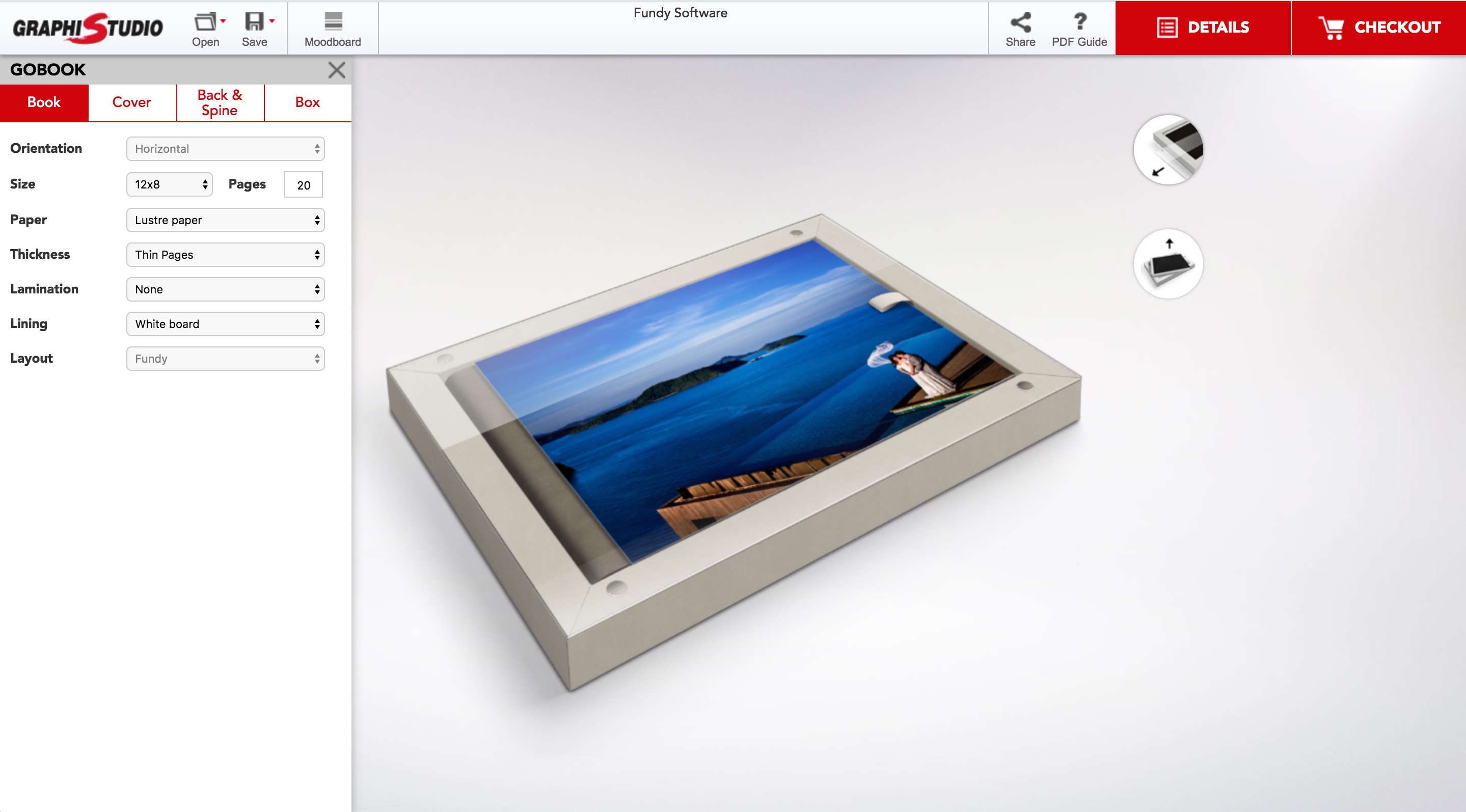
Task: Open the Lamination dropdown showing None
Action: (x=225, y=289)
